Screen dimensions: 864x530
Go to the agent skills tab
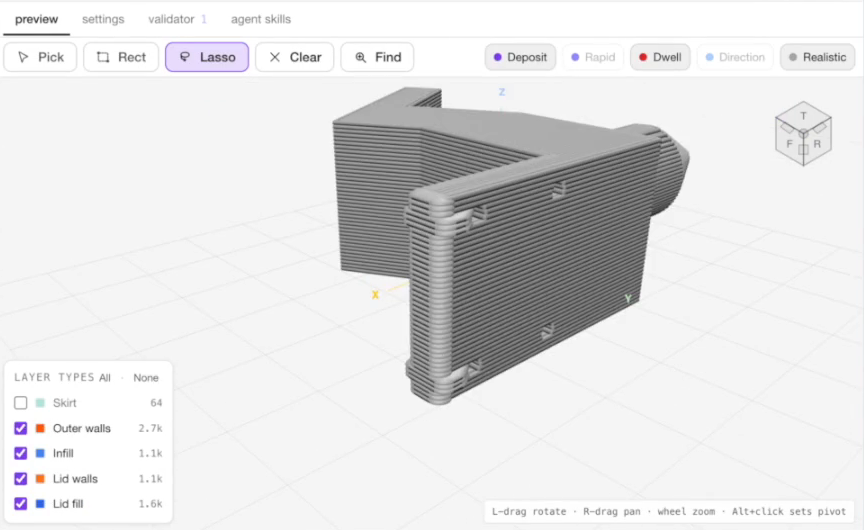[261, 19]
